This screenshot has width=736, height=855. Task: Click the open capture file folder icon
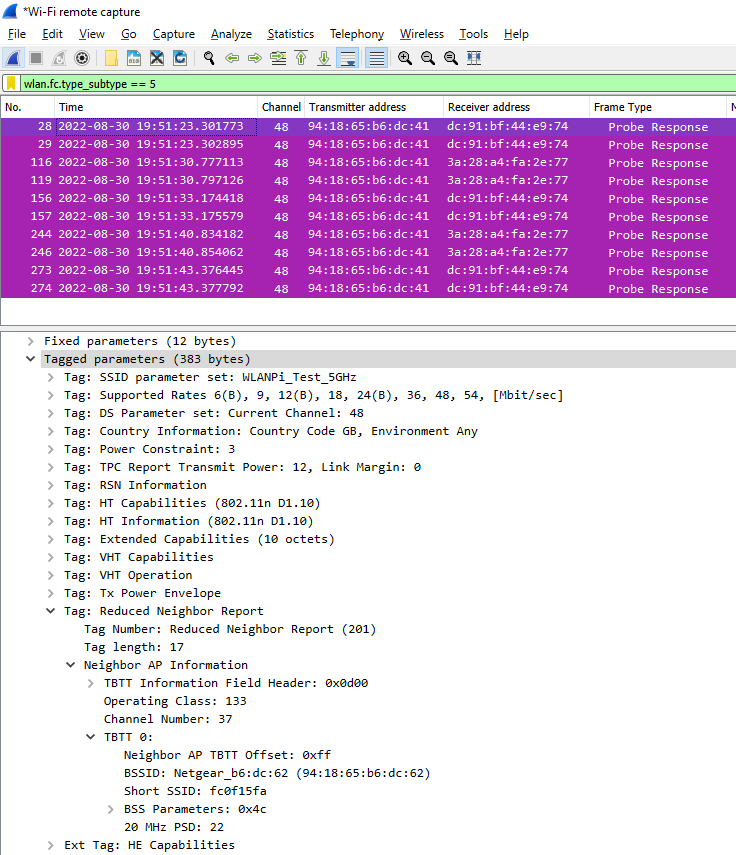point(110,58)
